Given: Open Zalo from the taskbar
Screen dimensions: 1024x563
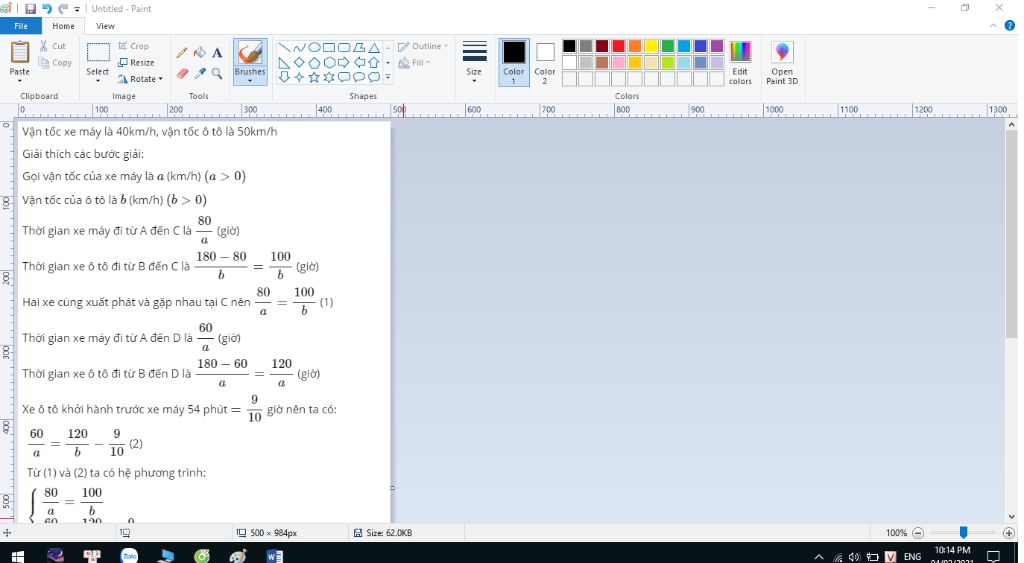Looking at the screenshot, I should click(x=129, y=556).
